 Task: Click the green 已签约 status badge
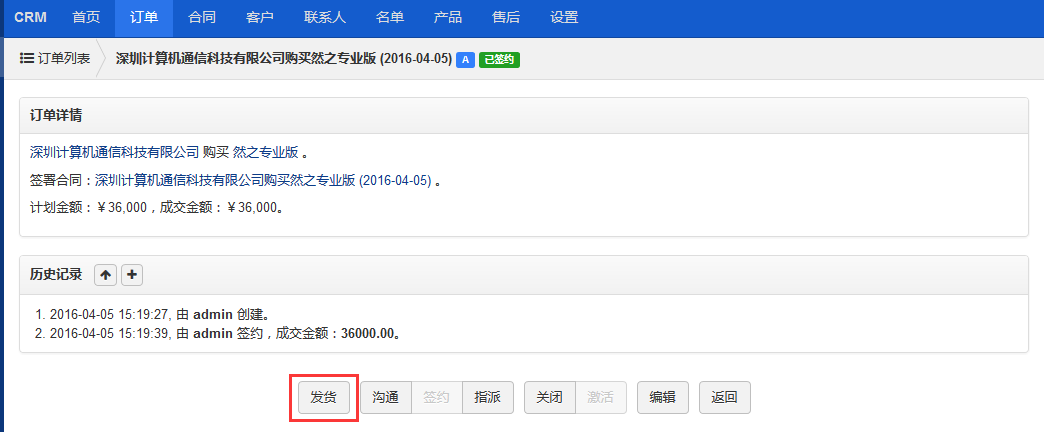pos(499,60)
